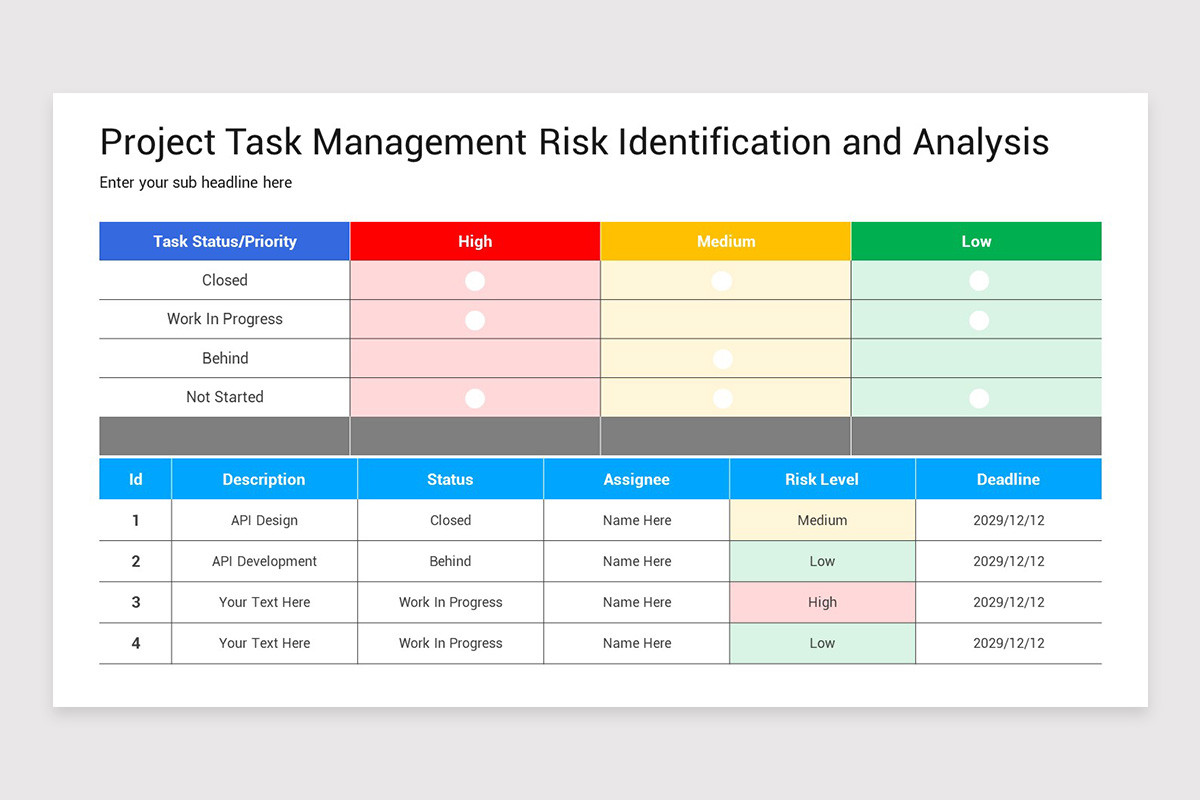This screenshot has height=800, width=1200.
Task: Select the API Development description cell
Action: point(263,561)
